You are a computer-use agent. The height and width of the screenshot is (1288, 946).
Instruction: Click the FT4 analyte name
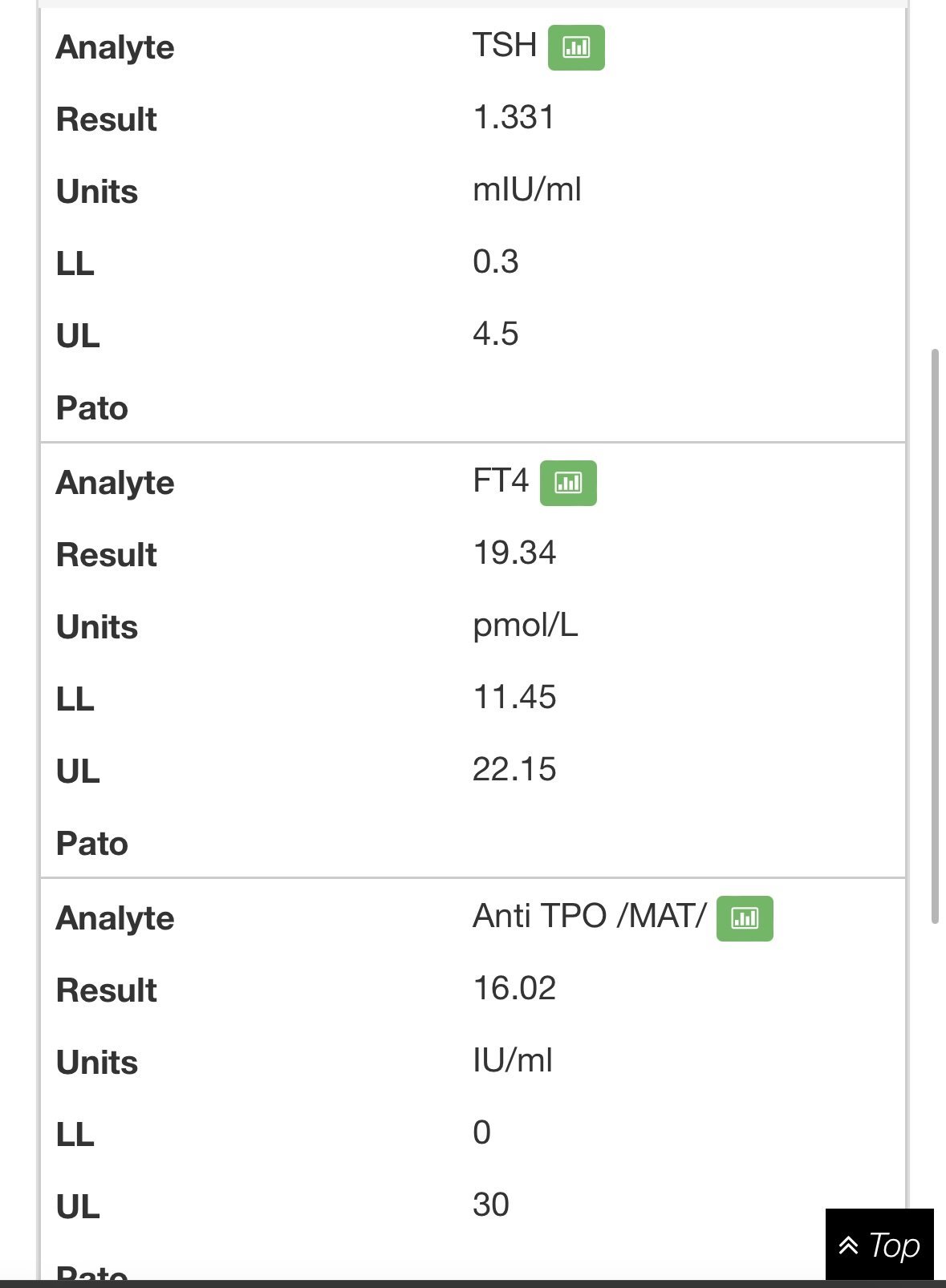coord(500,481)
